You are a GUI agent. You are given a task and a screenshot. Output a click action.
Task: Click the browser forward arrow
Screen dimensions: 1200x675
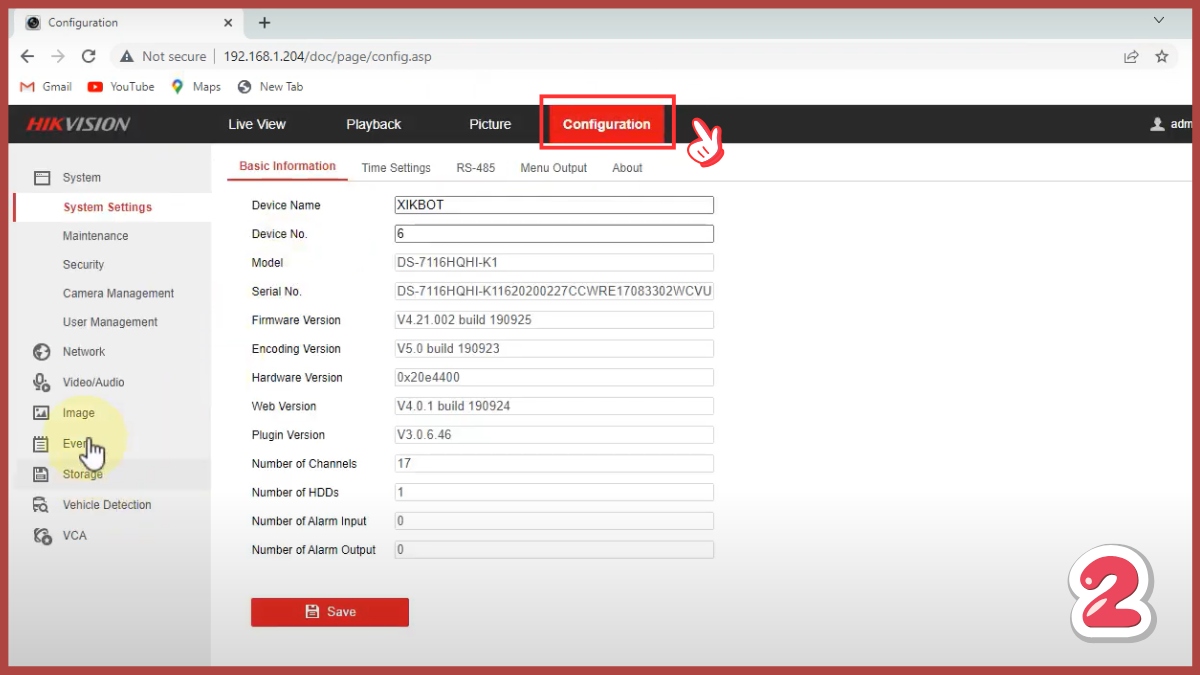pos(57,57)
